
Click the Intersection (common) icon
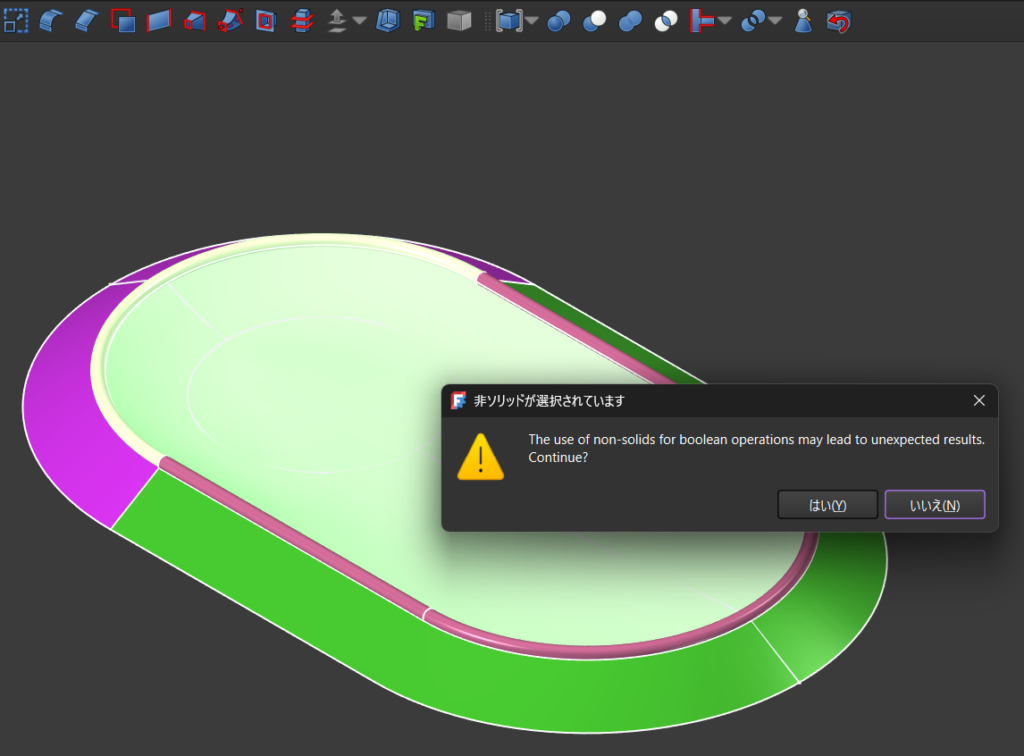tap(666, 20)
